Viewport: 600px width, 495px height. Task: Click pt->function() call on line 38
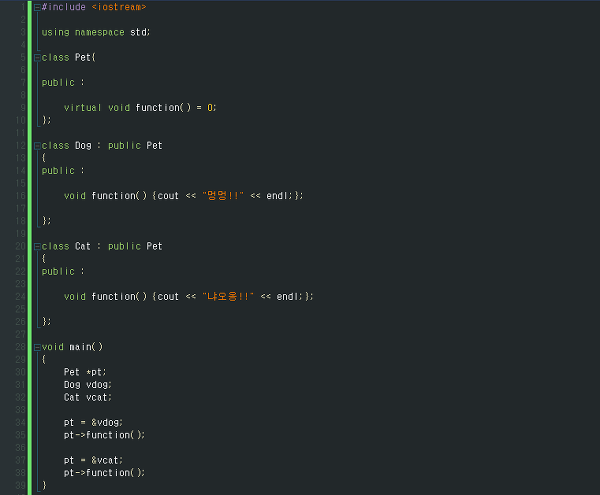[104, 472]
